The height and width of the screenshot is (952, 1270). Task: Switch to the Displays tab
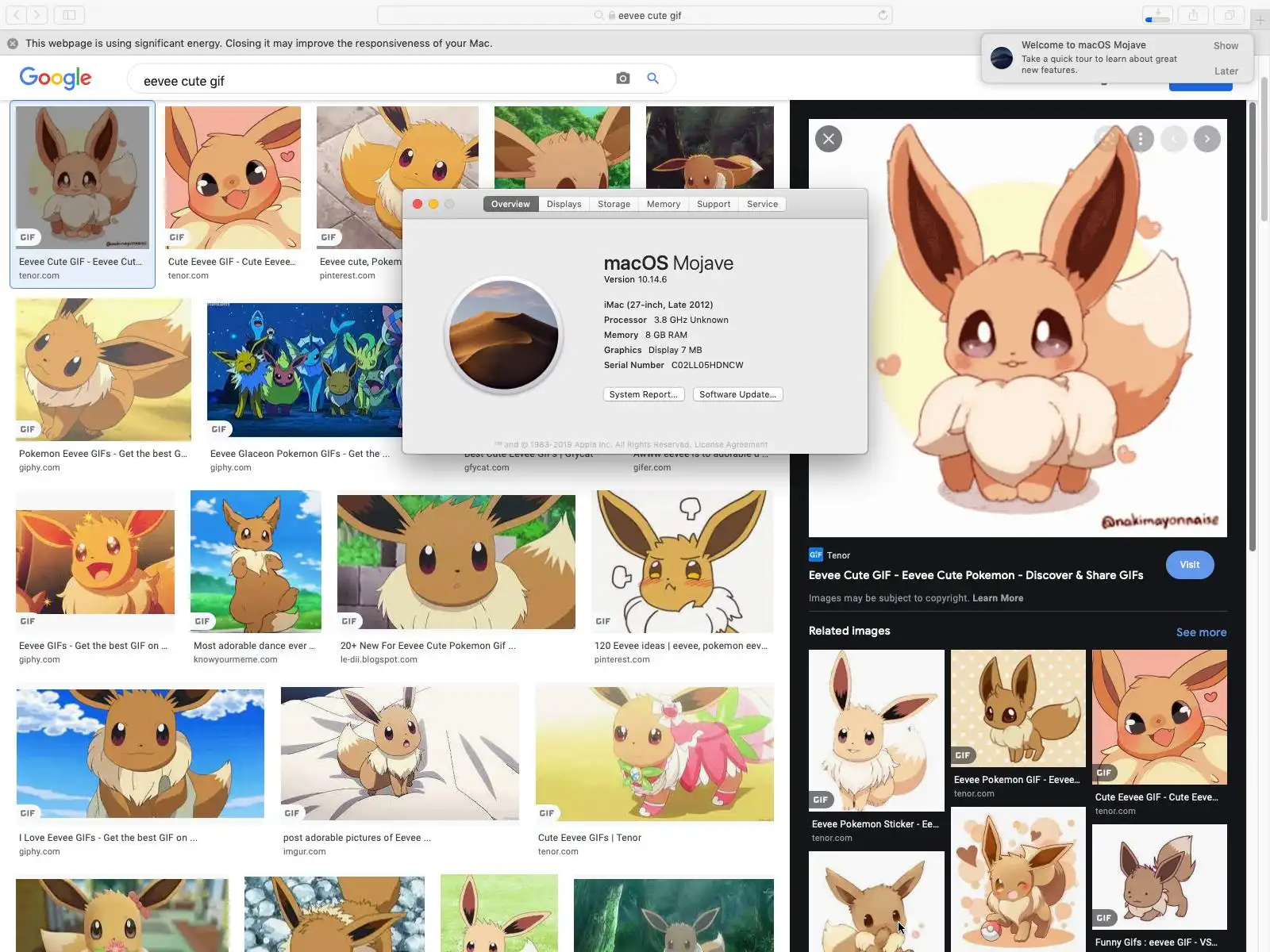coord(564,204)
